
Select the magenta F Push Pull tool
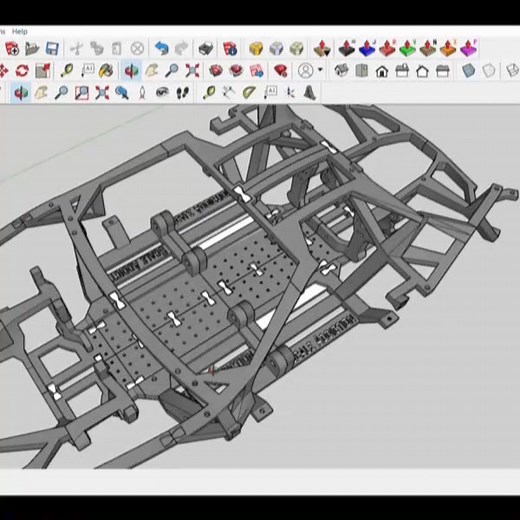[468, 49]
